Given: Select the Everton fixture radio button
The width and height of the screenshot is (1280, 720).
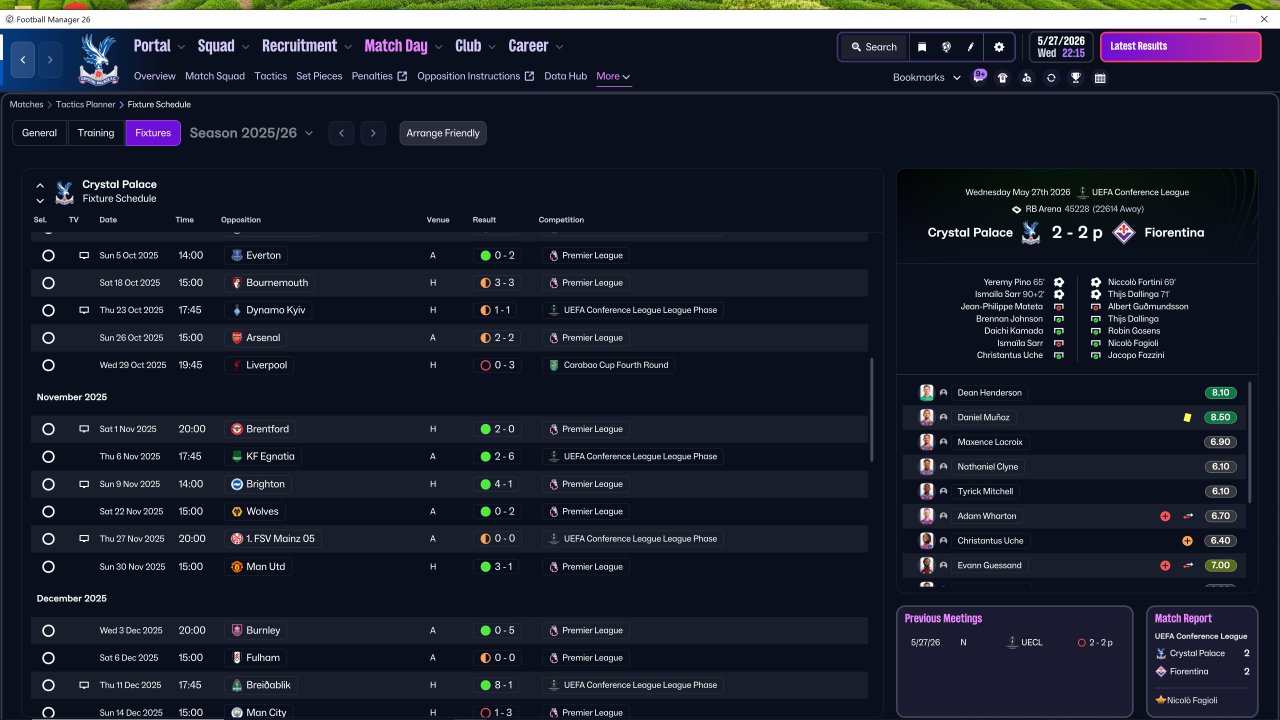Looking at the screenshot, I should click(48, 256).
